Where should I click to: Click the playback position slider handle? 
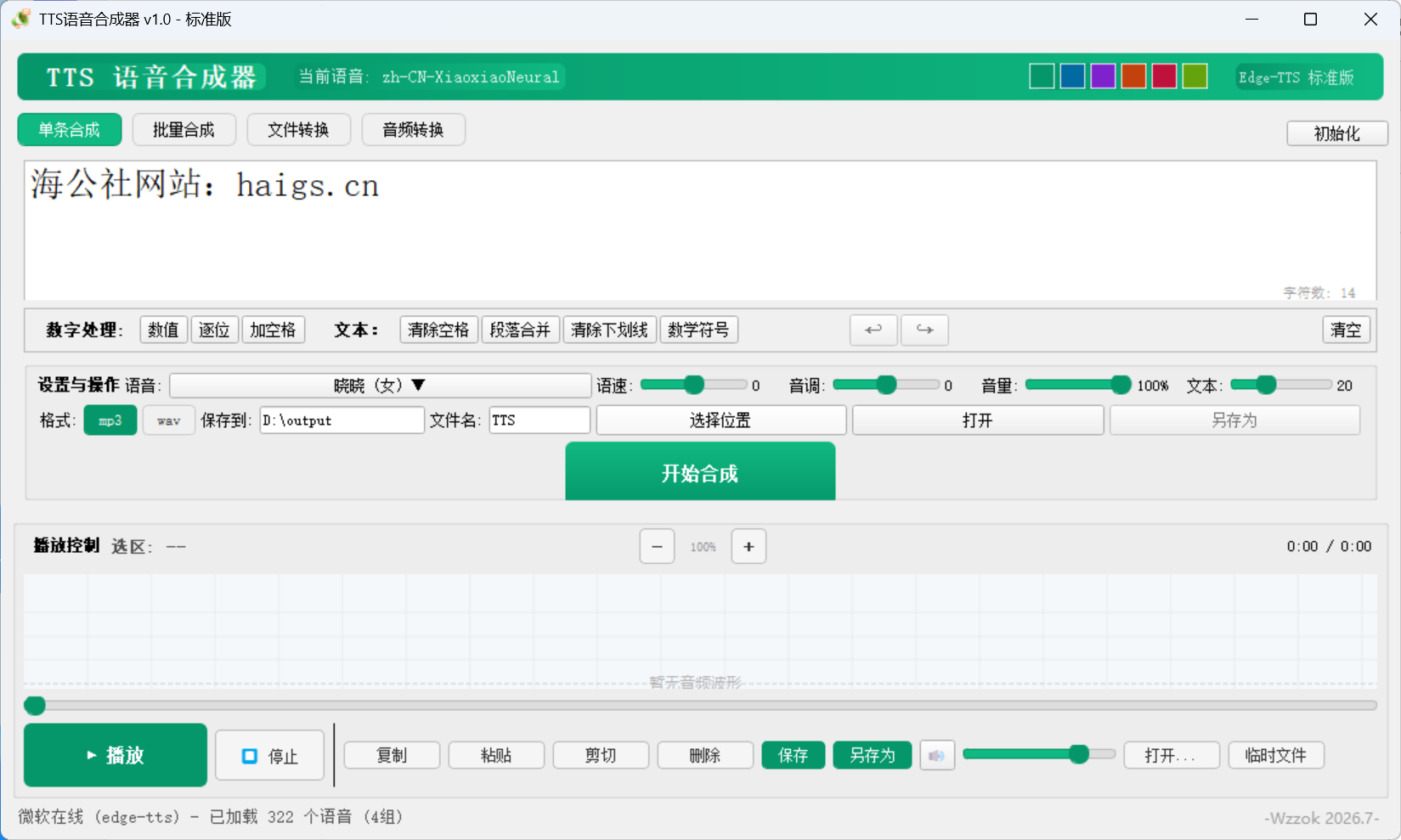[35, 705]
